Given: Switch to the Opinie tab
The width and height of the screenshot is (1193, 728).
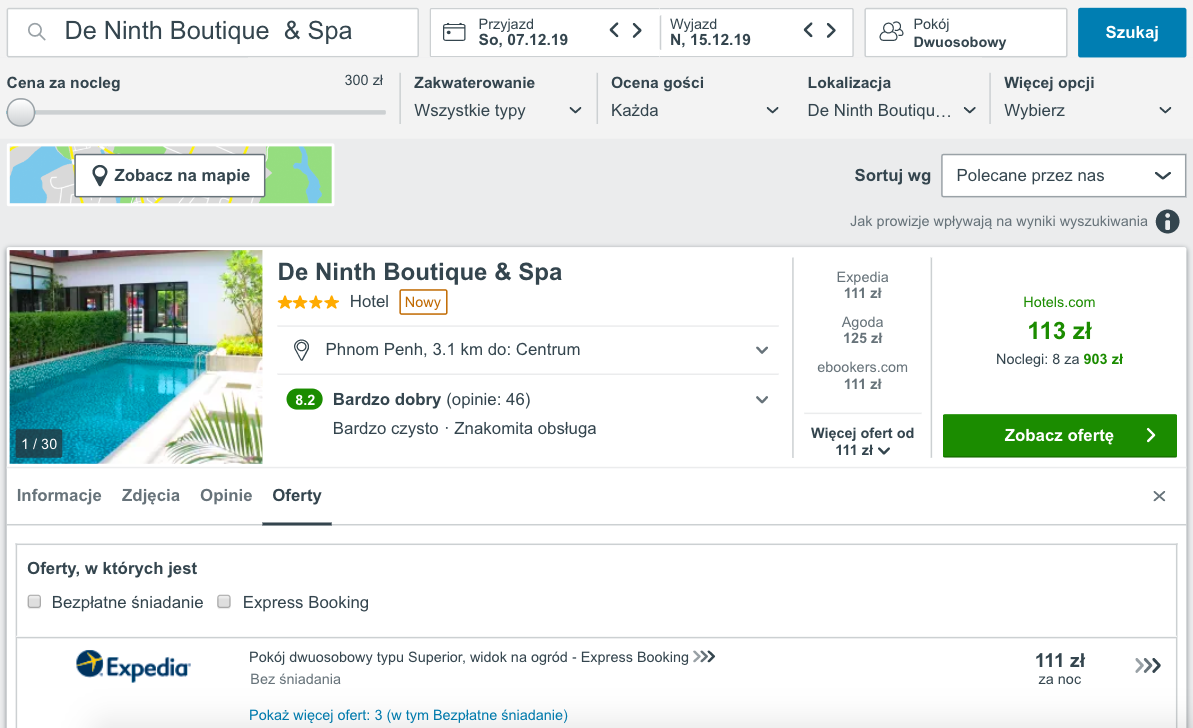Looking at the screenshot, I should tap(226, 495).
